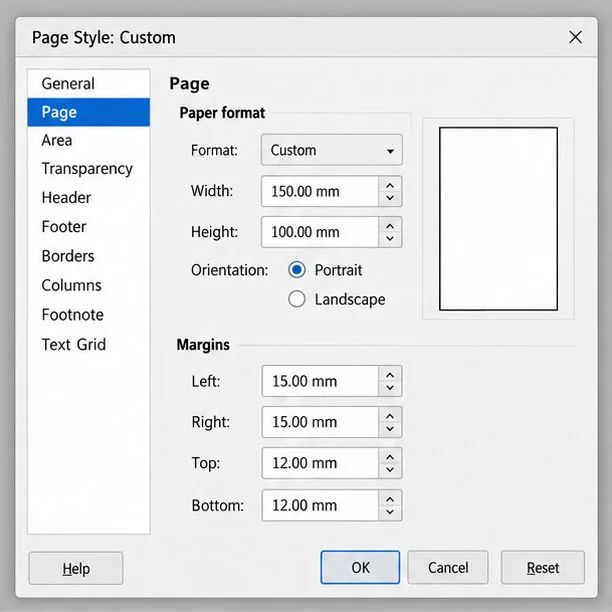Image resolution: width=612 pixels, height=612 pixels.
Task: Click the Bottom margin field
Action: click(x=320, y=505)
